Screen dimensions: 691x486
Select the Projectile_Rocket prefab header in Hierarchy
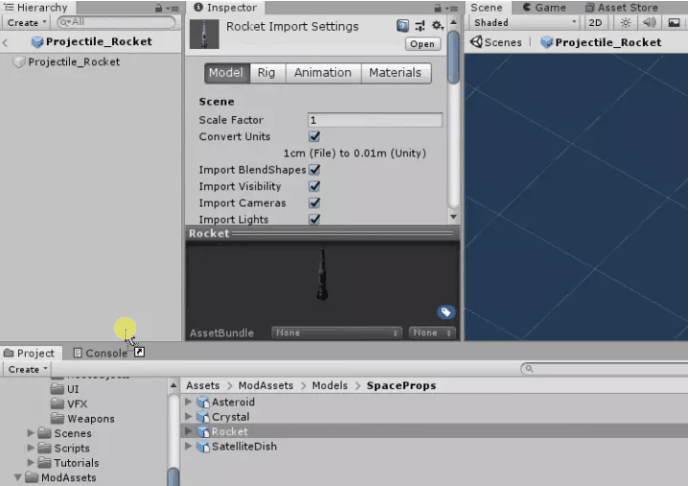[x=92, y=41]
